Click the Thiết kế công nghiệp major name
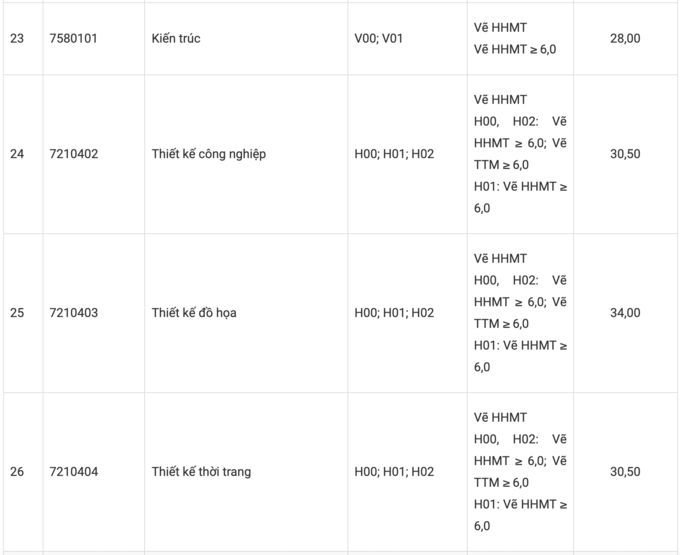This screenshot has width=680, height=555. tap(209, 154)
